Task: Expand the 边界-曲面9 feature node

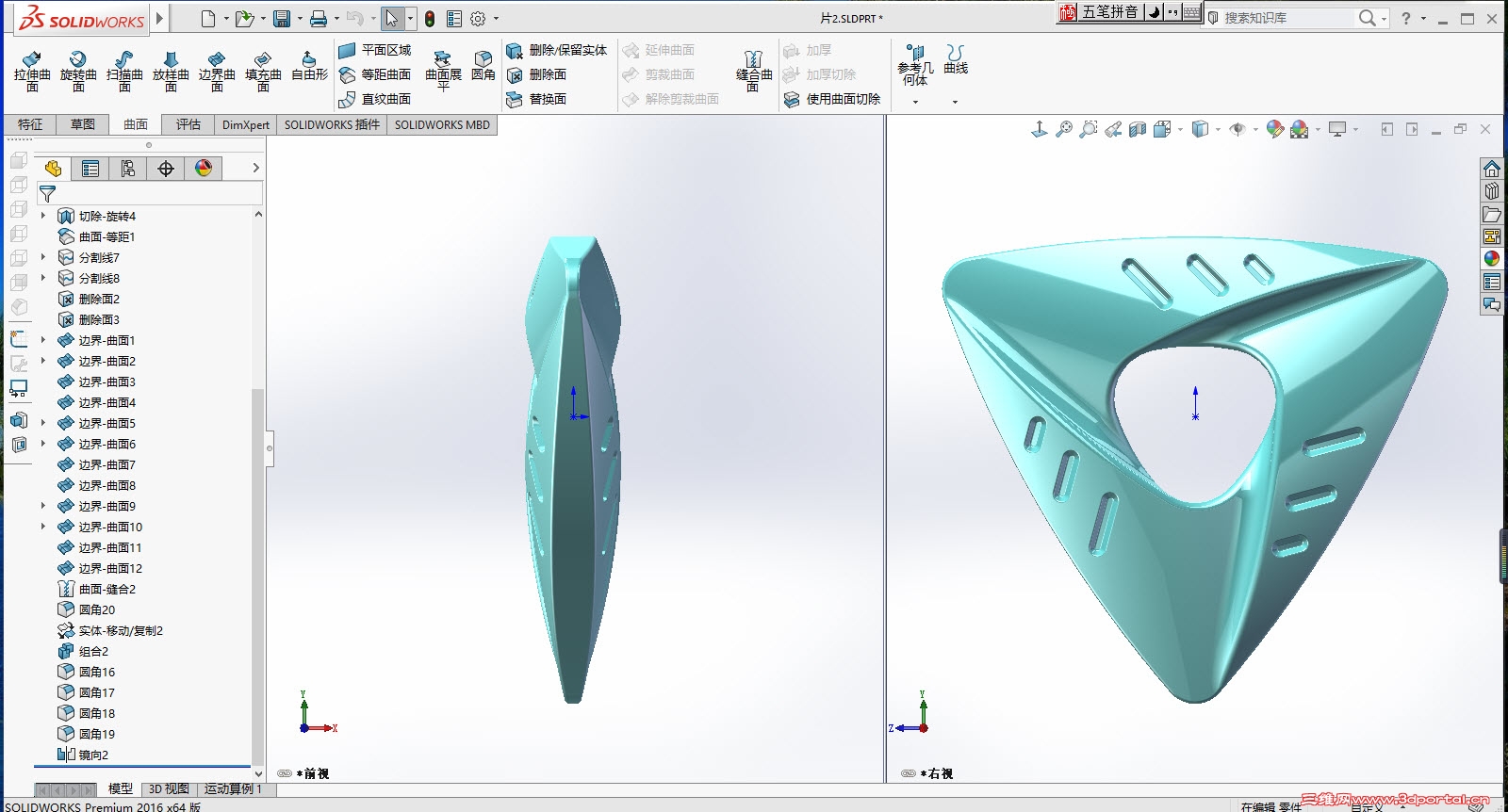Action: click(x=42, y=506)
